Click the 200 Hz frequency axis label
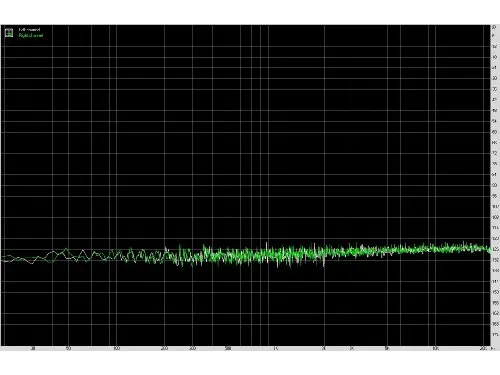 coord(164,349)
